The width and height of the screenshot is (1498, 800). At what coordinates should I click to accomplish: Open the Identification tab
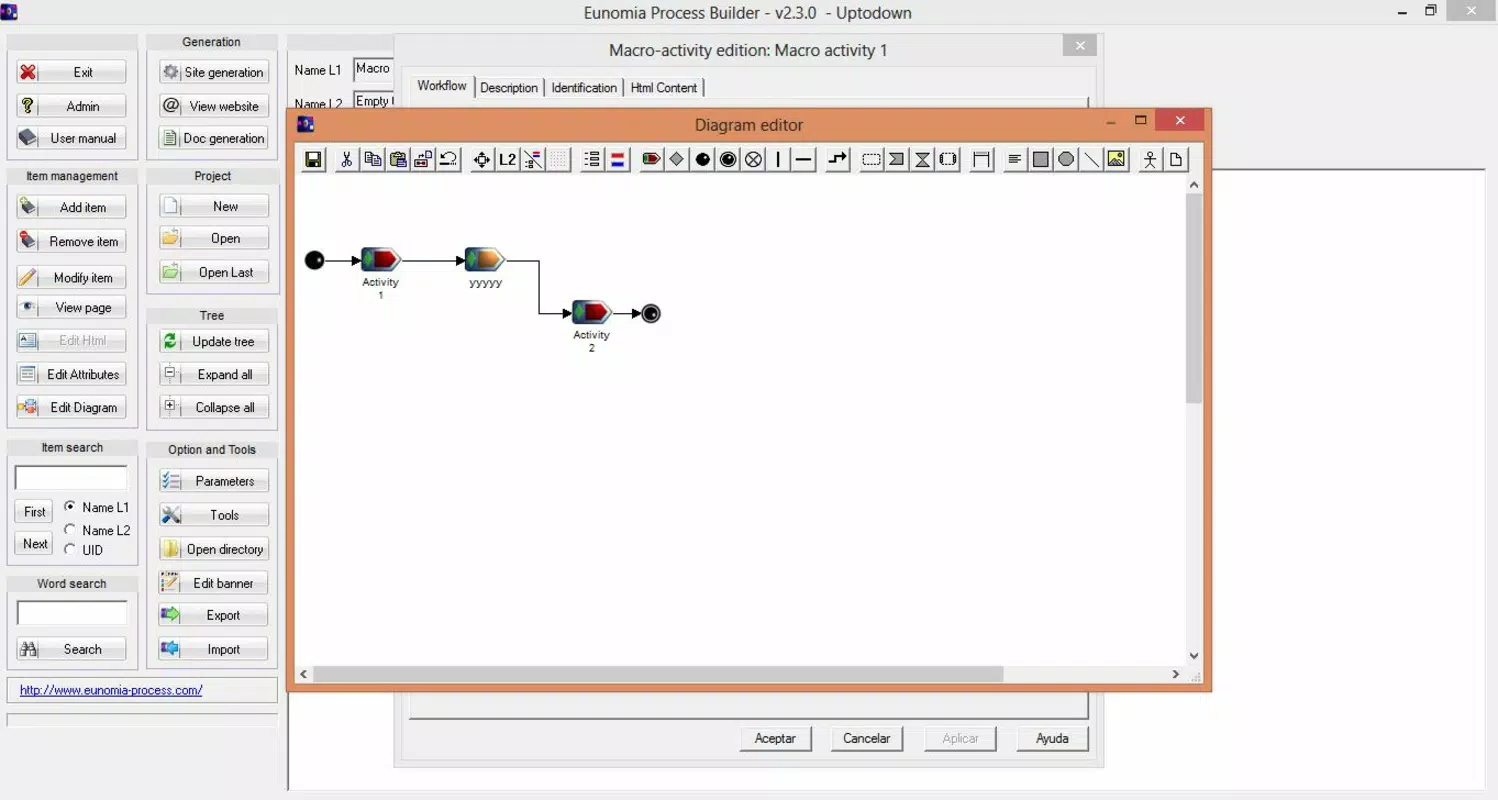(x=584, y=88)
